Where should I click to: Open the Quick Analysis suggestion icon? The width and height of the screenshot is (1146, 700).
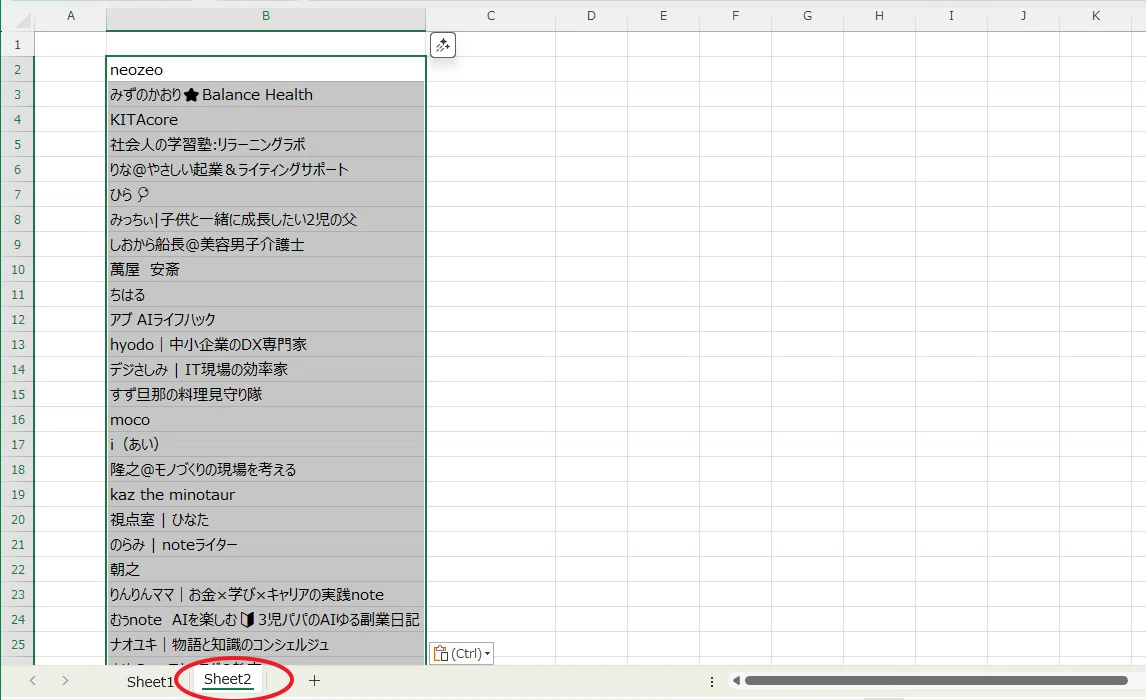pyautogui.click(x=443, y=45)
